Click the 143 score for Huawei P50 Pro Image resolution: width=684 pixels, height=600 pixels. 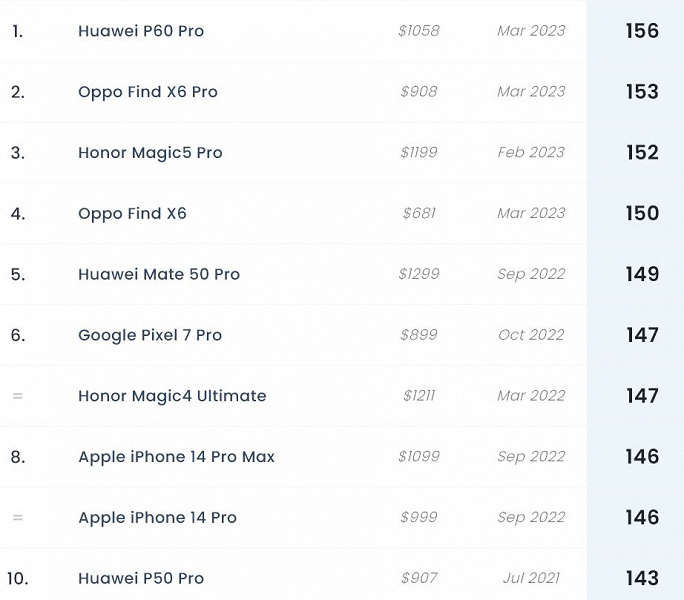tap(642, 578)
